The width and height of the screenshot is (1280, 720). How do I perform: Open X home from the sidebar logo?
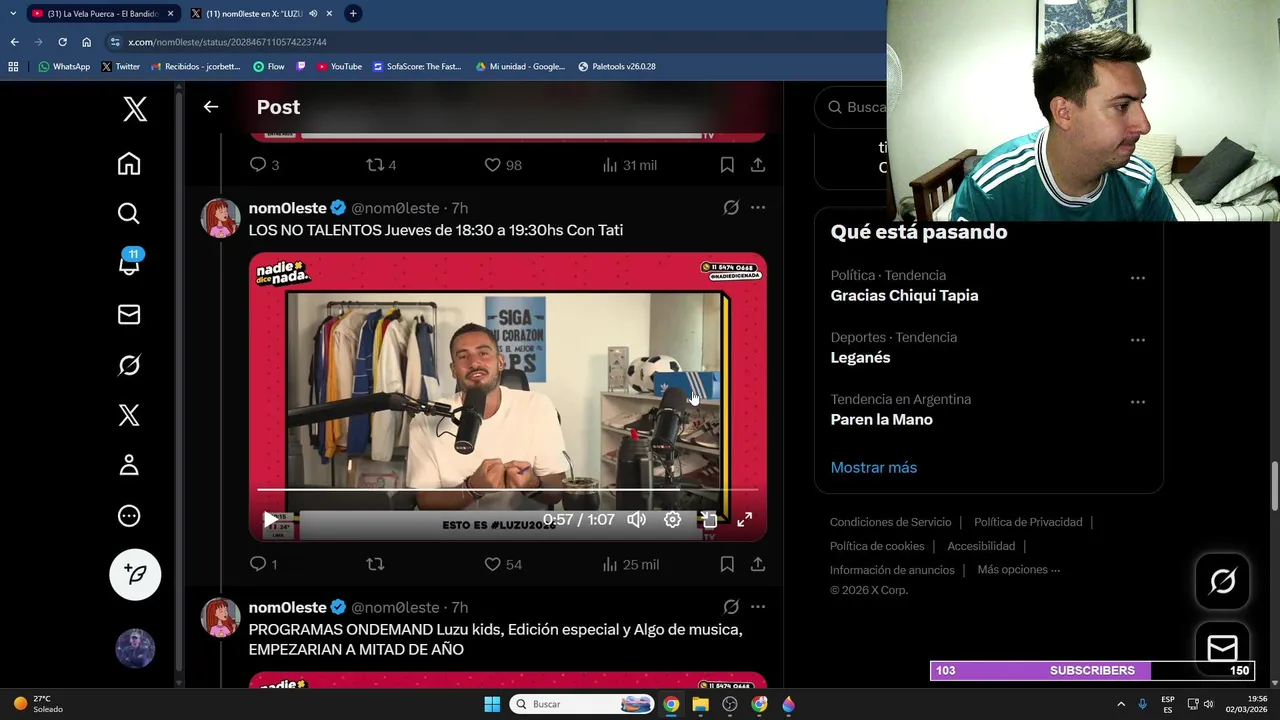[135, 109]
